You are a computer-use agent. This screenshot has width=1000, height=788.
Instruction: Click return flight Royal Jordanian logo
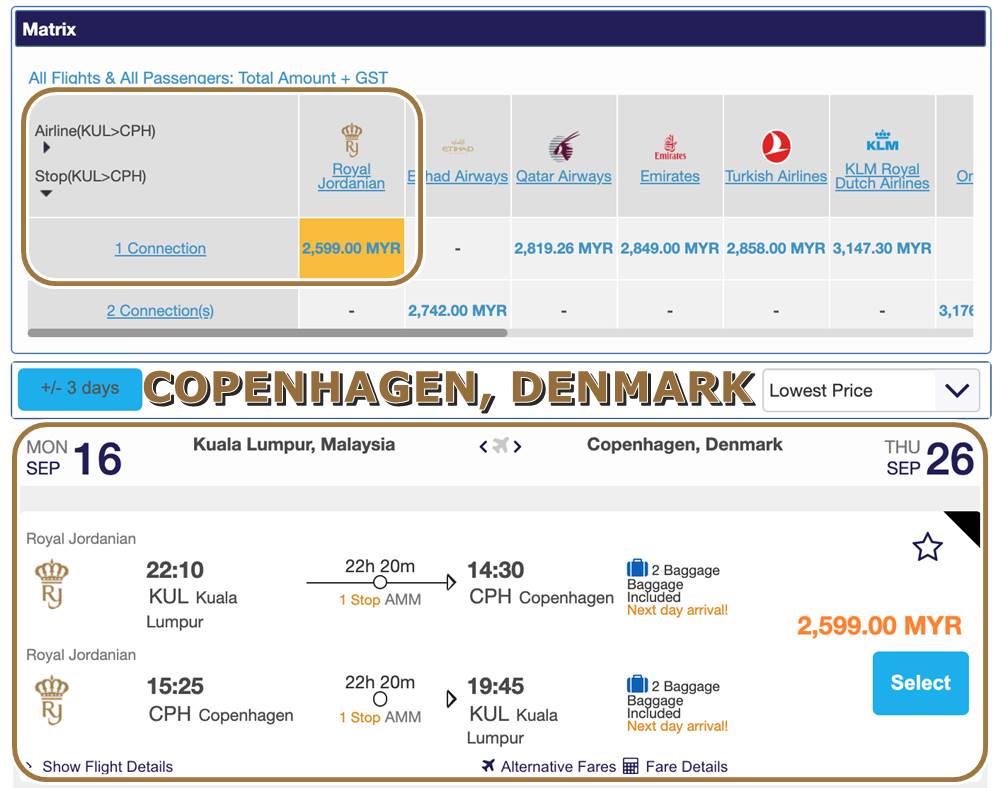52,700
